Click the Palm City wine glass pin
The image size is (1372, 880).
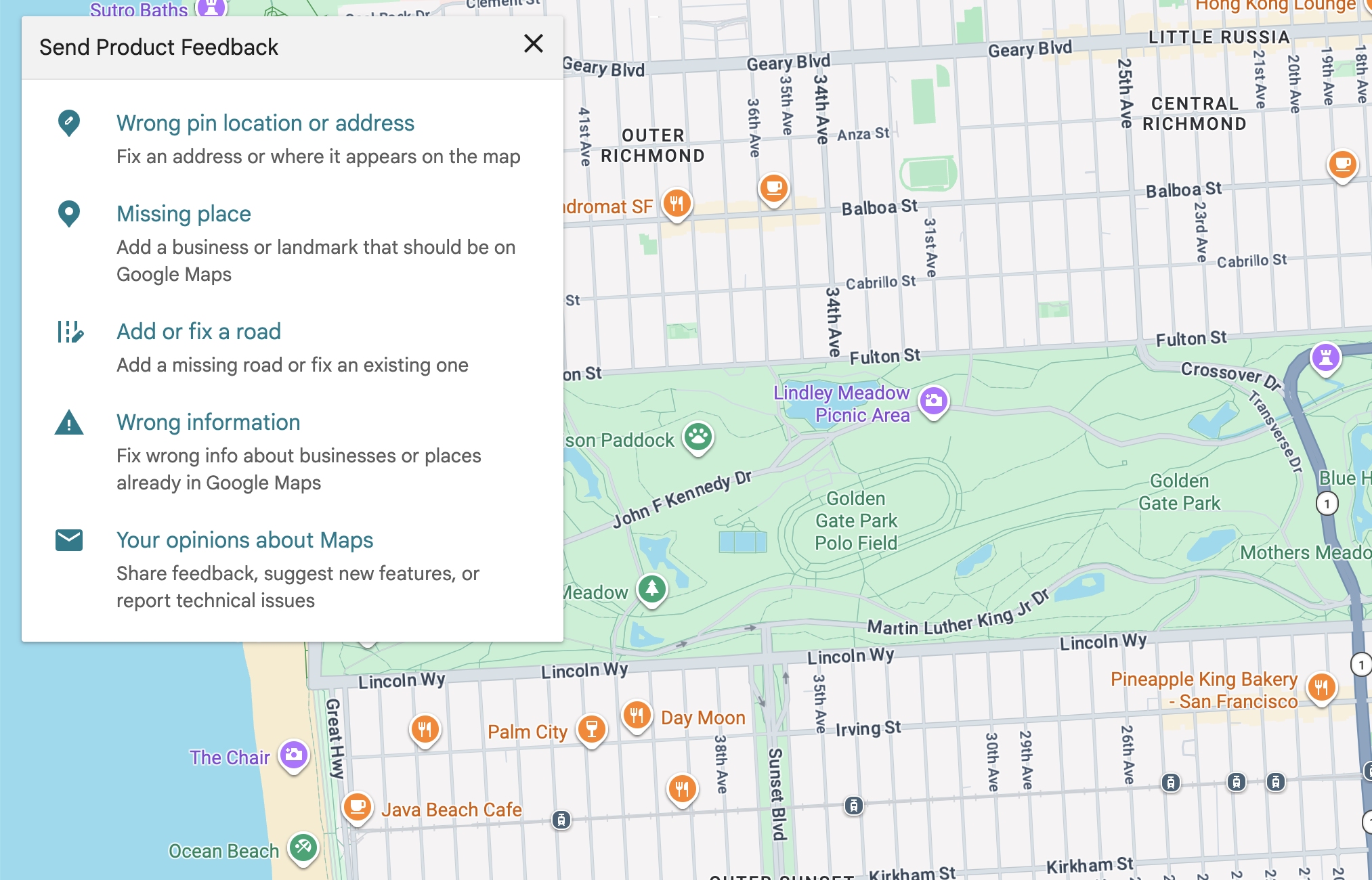point(592,730)
